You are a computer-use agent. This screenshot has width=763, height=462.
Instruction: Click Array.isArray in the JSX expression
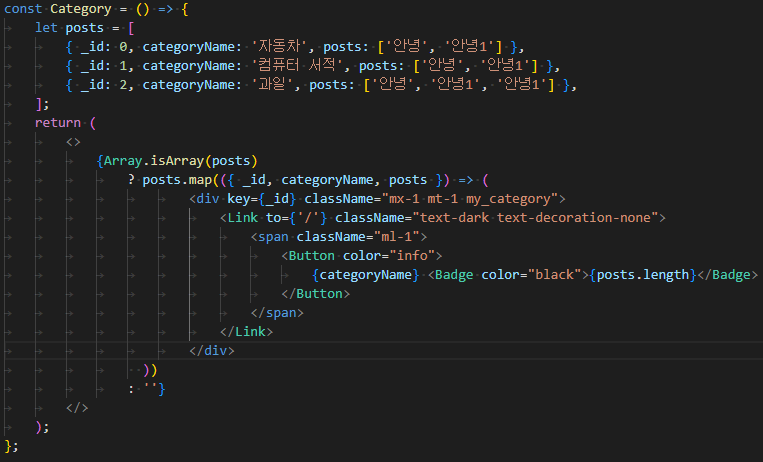point(154,161)
